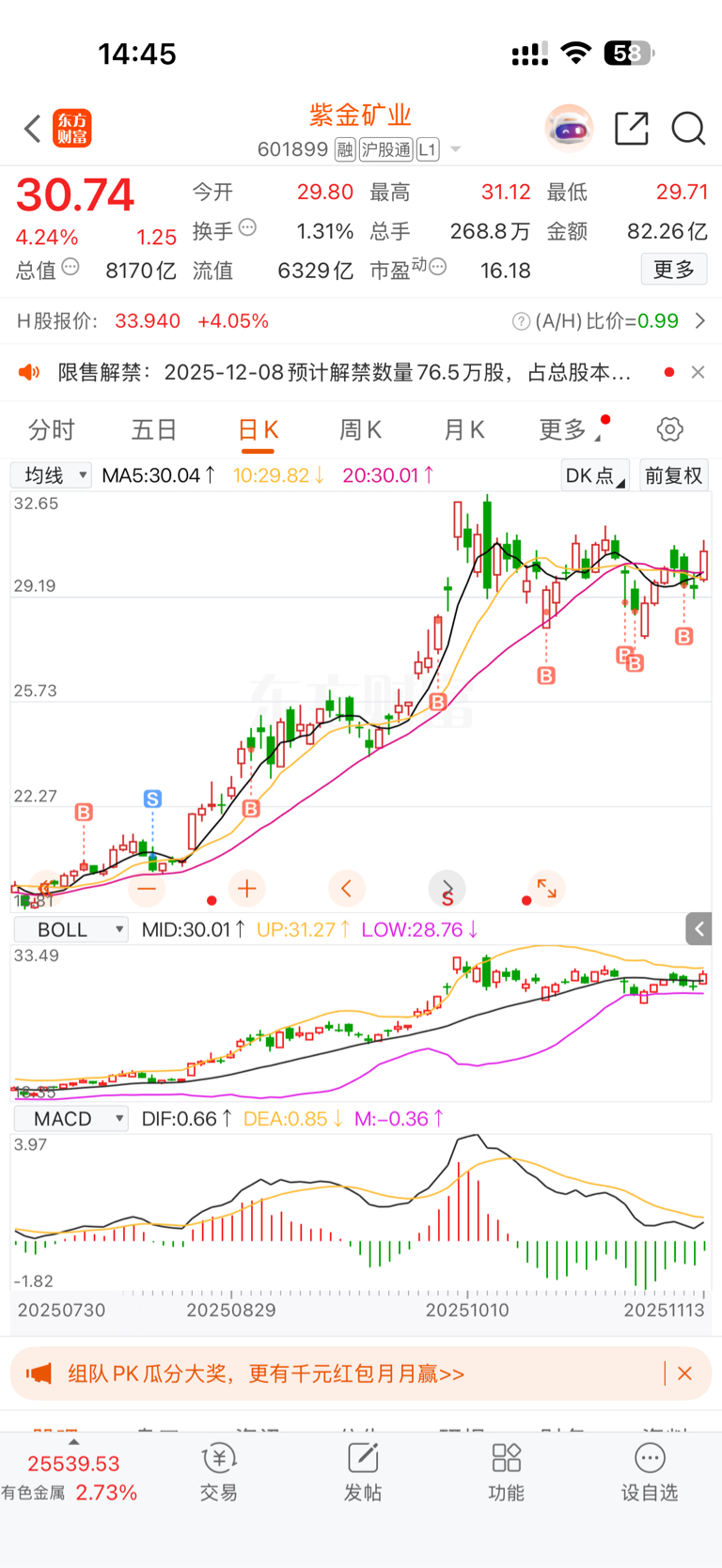Open the 限售解禁 notice text
This screenshot has width=722, height=1568.
coord(344,373)
